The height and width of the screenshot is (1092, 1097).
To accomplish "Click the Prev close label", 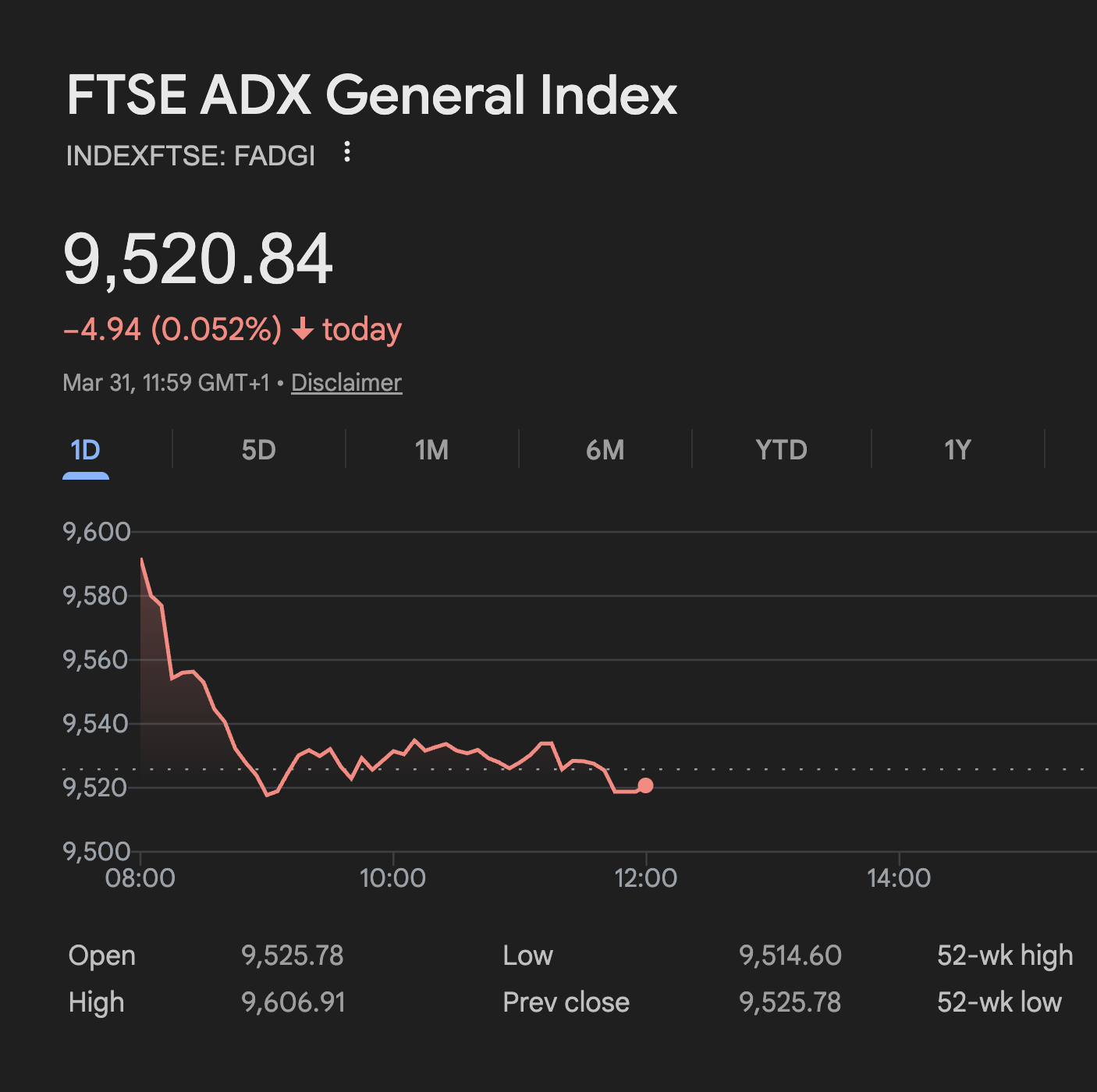I will pos(566,1002).
